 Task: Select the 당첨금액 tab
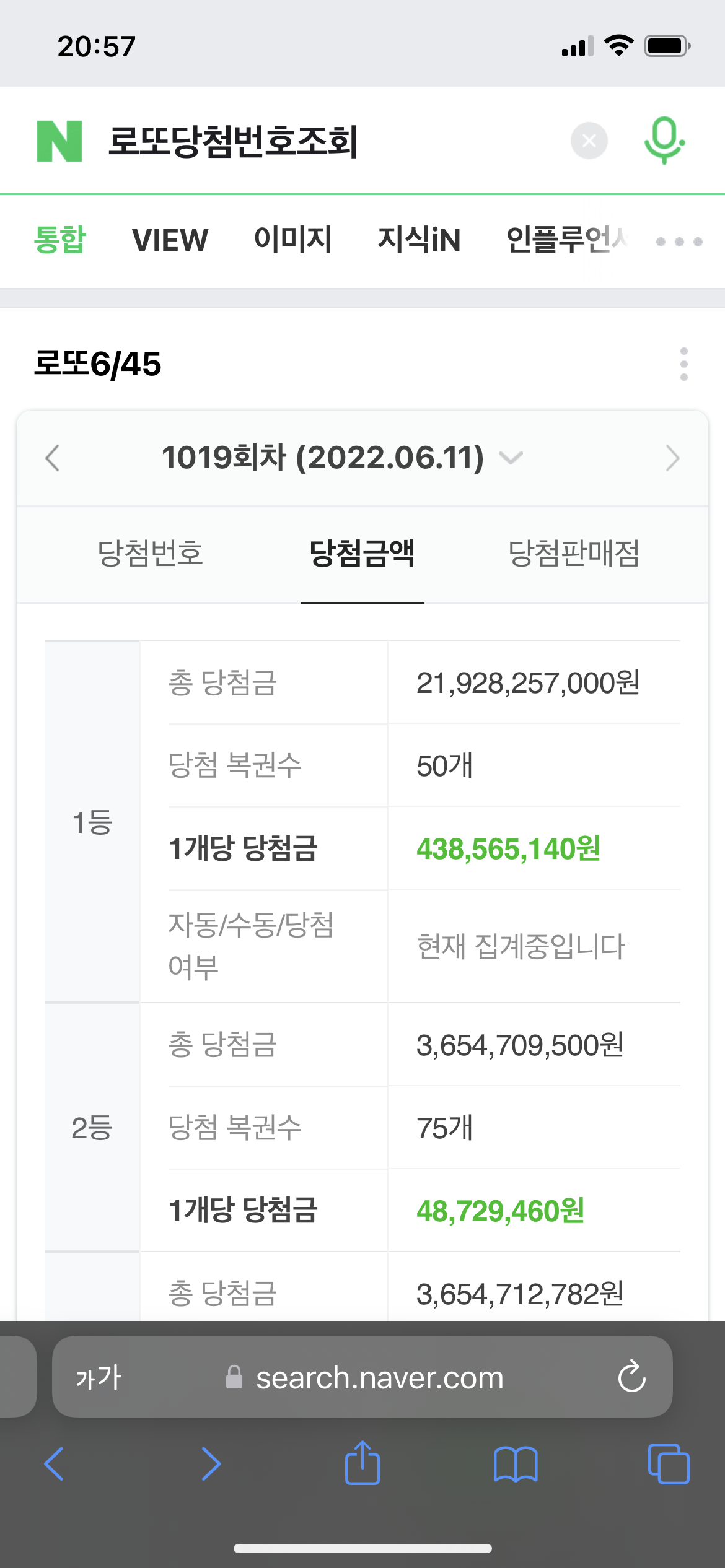[362, 553]
